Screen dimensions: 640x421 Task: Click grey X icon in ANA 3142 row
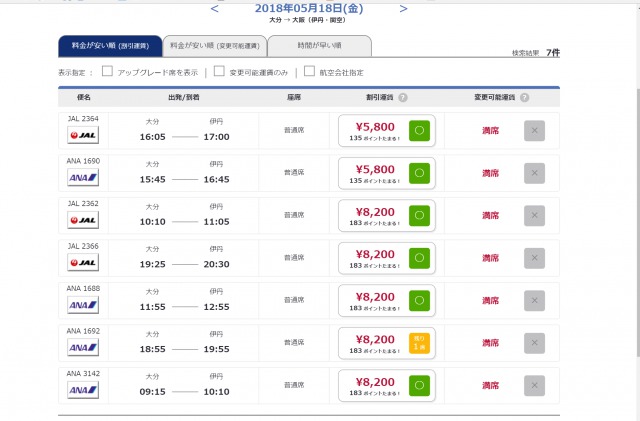[534, 385]
